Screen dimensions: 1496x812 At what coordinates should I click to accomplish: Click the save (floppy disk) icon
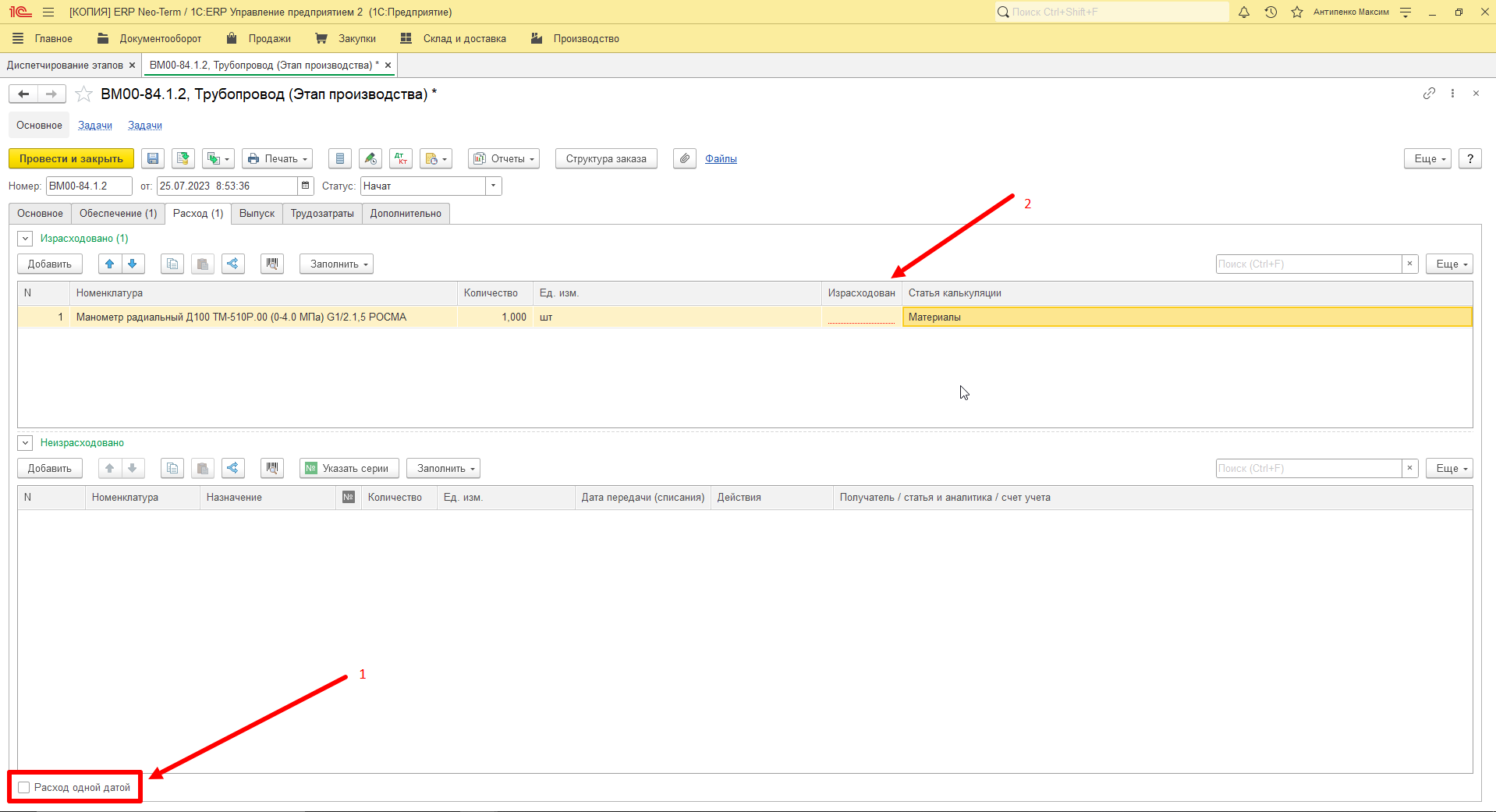(x=153, y=158)
